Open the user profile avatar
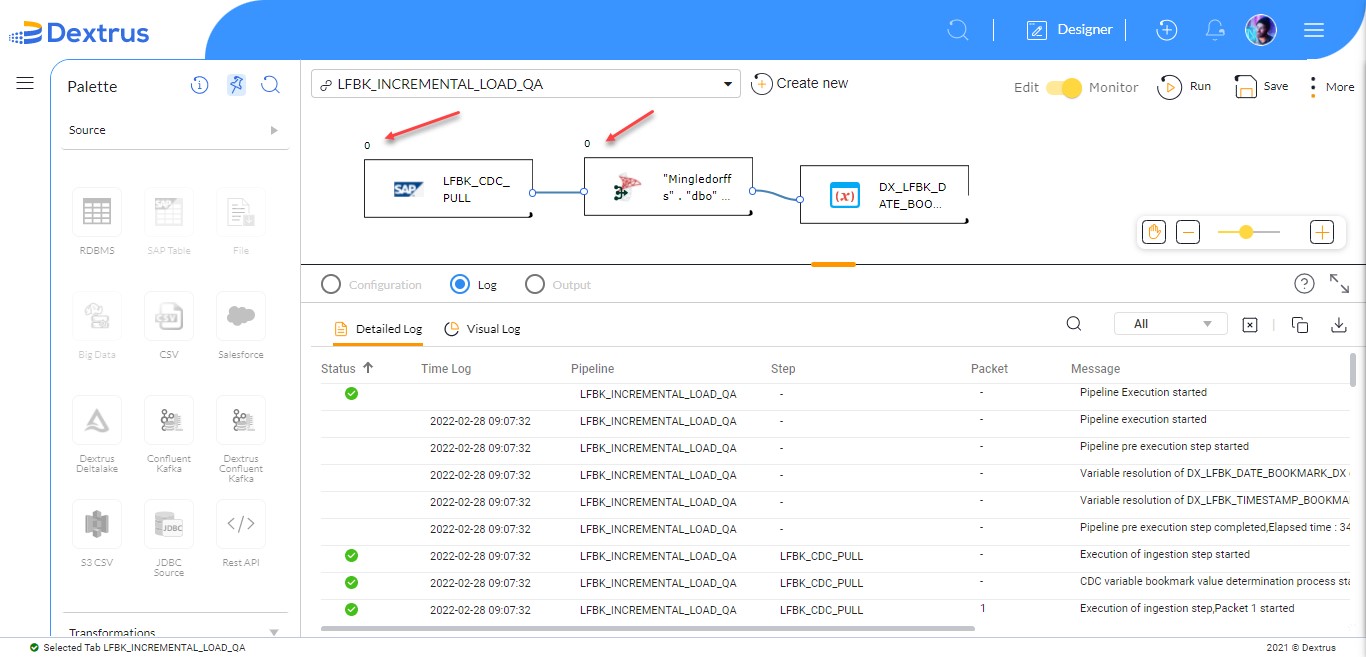Image resolution: width=1366 pixels, height=657 pixels. click(x=1260, y=30)
